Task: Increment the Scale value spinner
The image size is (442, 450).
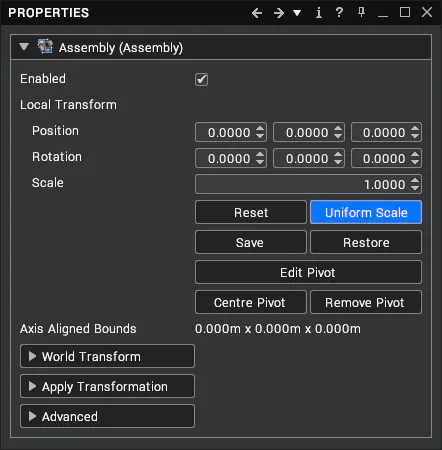Action: [x=415, y=180]
